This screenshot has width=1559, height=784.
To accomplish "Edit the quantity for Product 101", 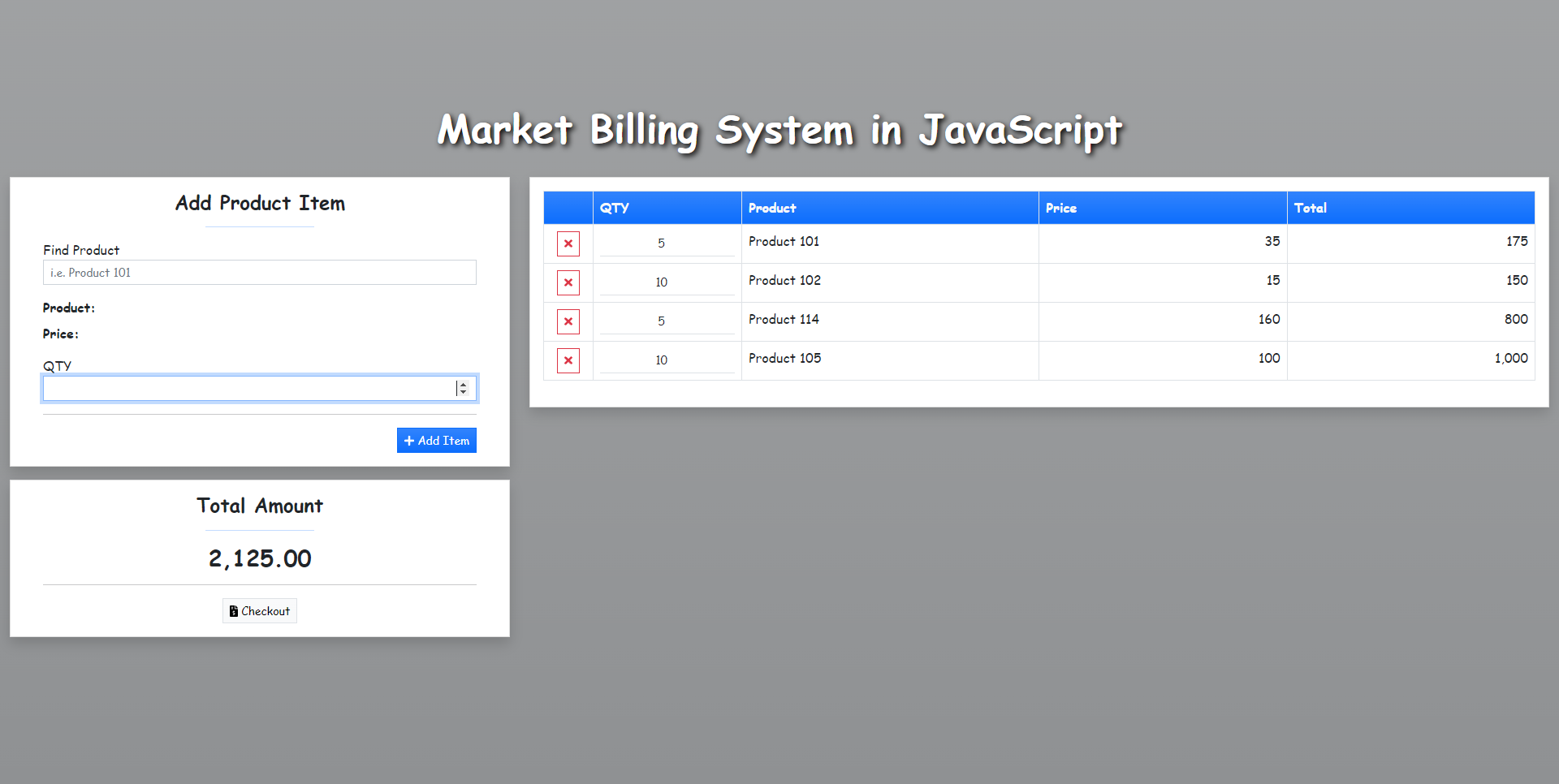I will 666,243.
